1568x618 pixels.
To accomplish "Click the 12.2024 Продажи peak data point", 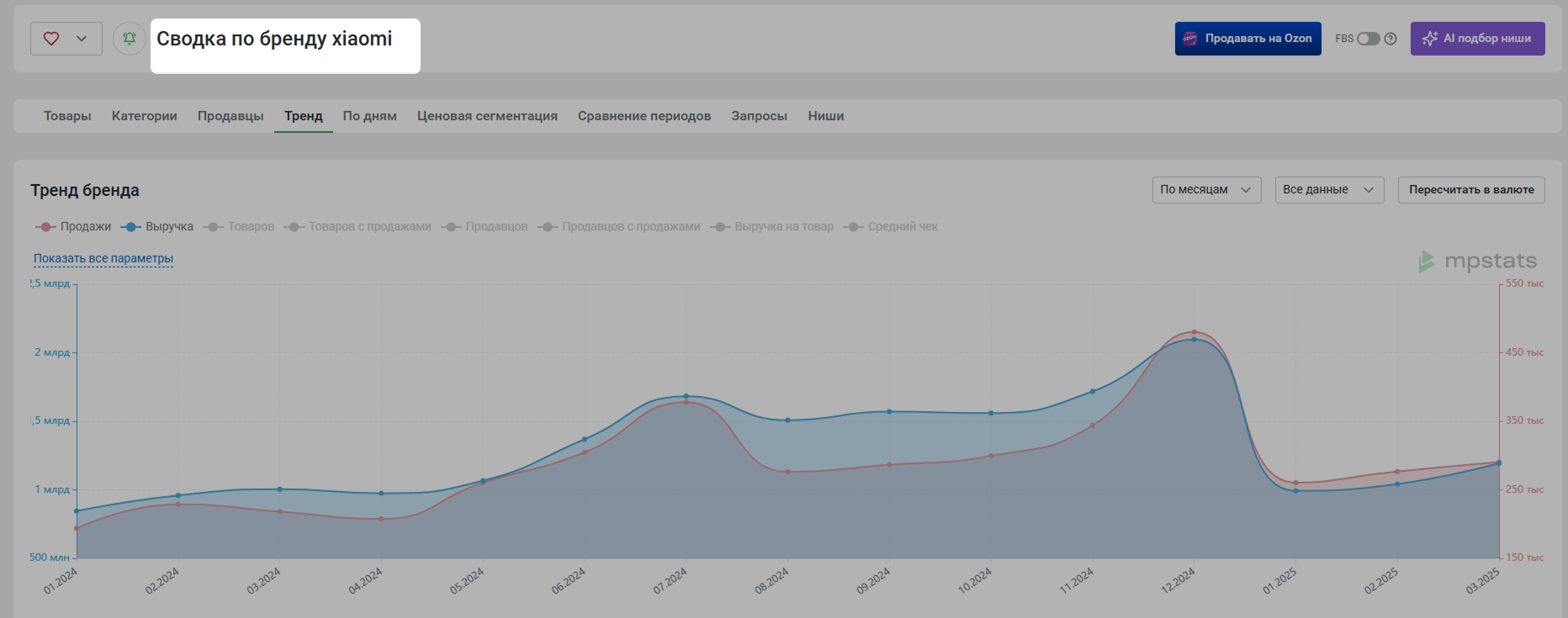I will pyautogui.click(x=1194, y=332).
